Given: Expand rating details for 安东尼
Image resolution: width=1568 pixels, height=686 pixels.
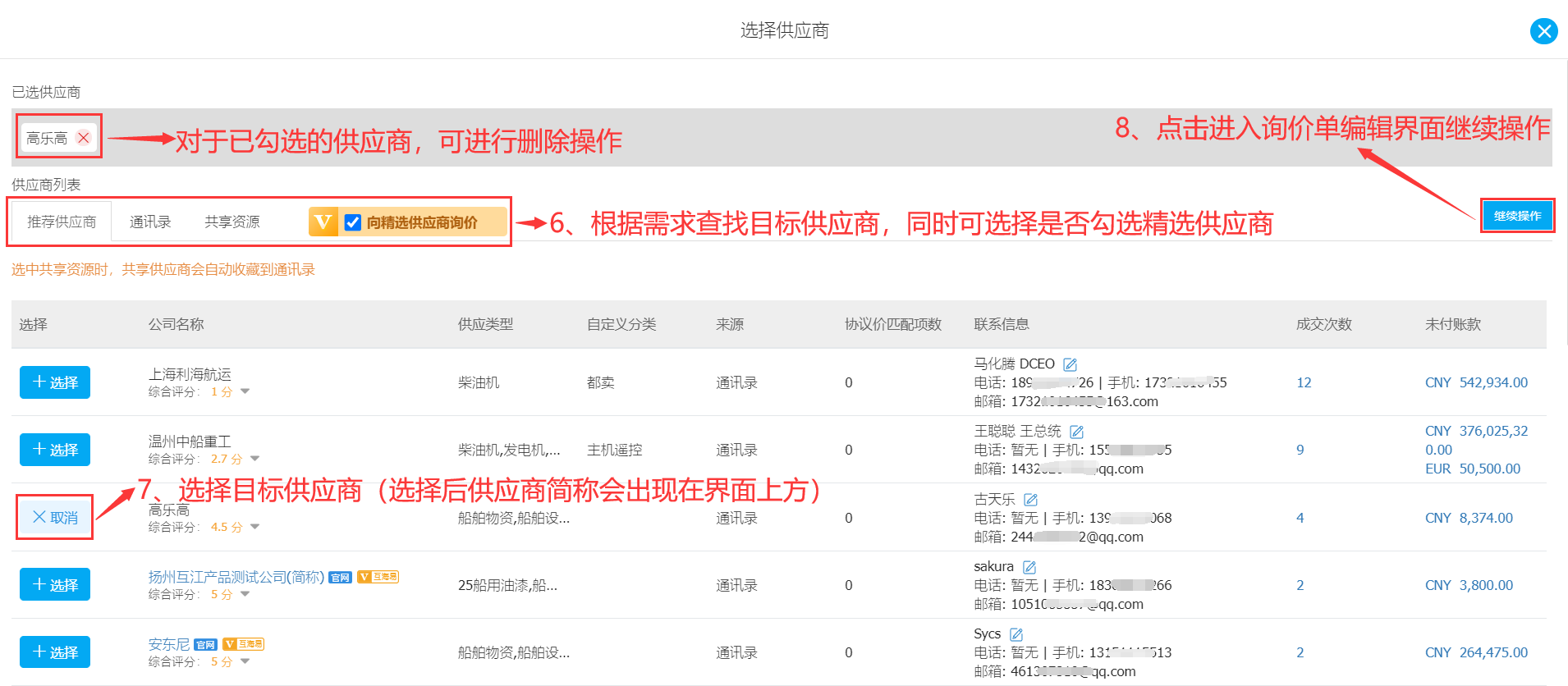Looking at the screenshot, I should [245, 661].
